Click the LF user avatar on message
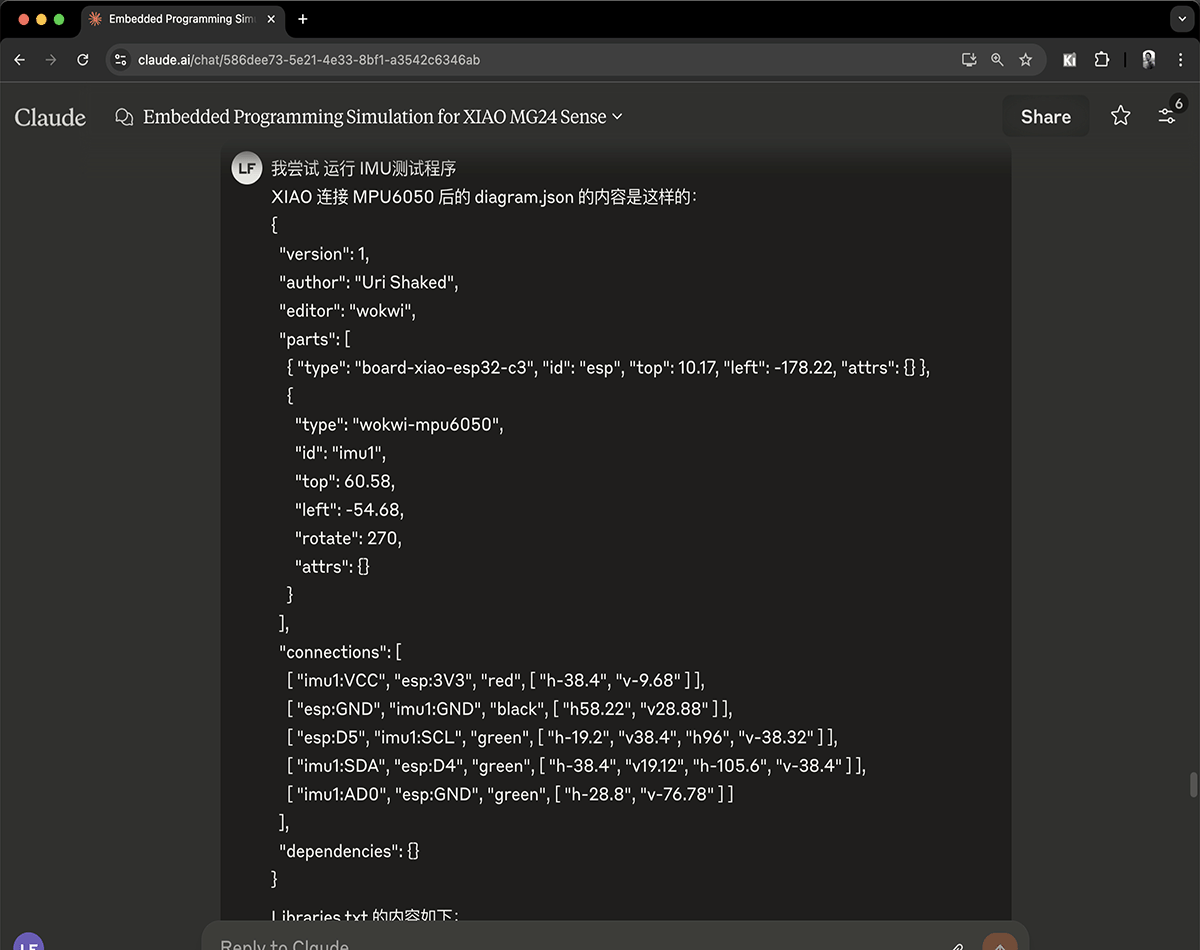 (247, 168)
